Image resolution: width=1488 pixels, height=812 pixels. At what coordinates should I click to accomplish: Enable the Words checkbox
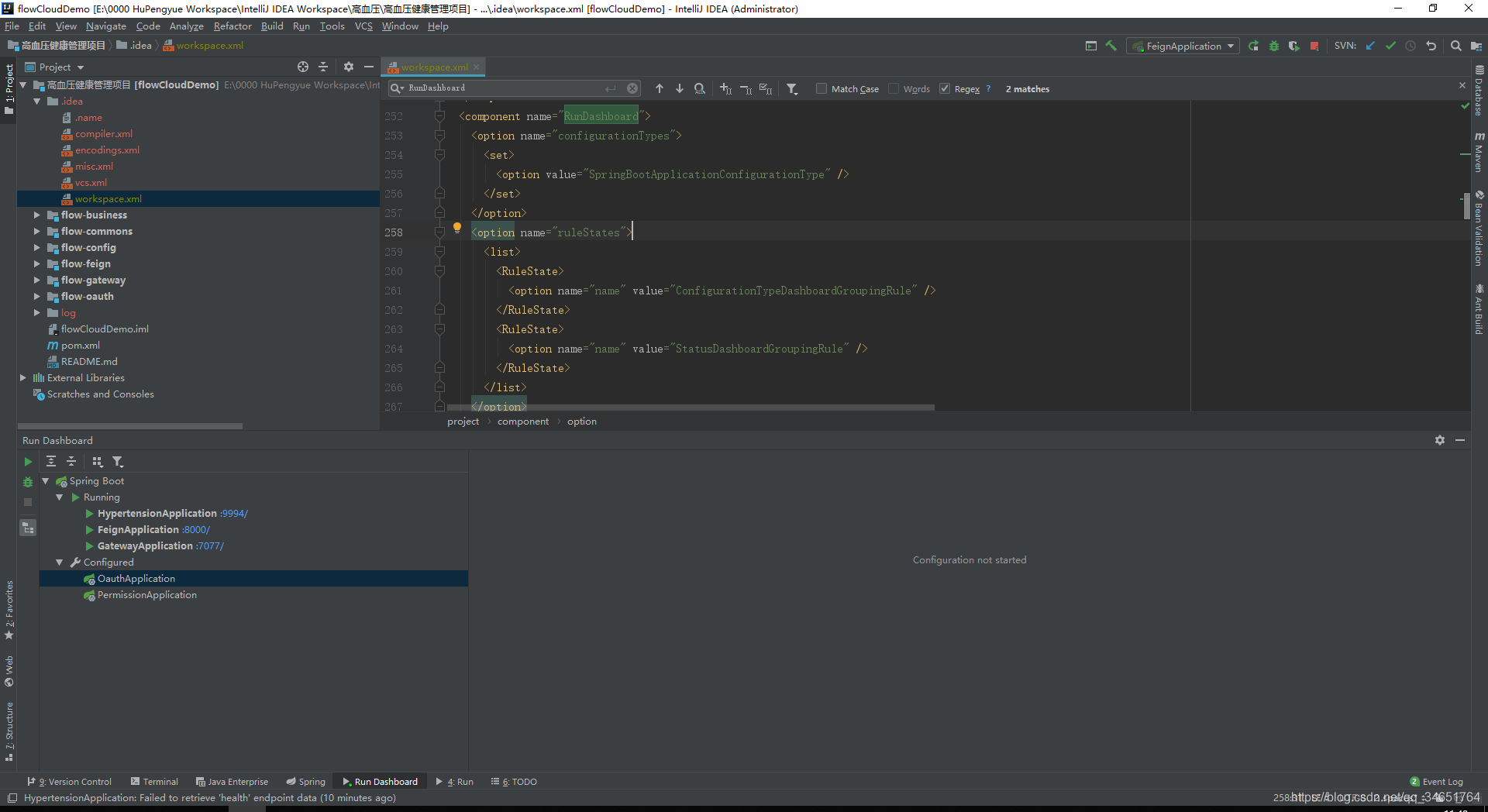point(894,88)
